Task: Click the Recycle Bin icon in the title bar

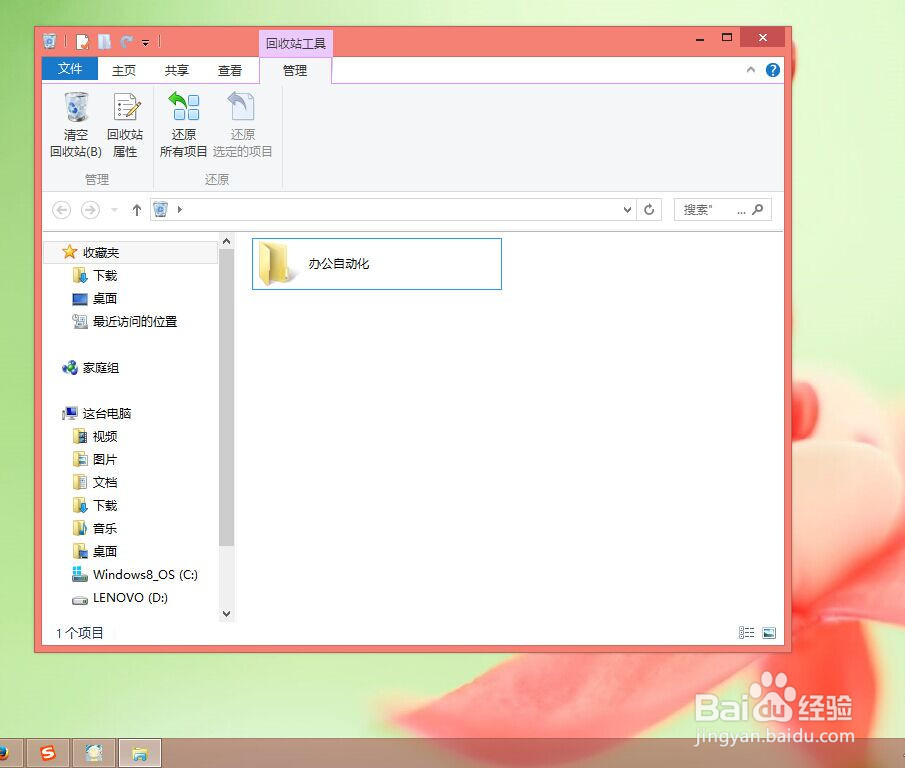Action: [x=50, y=41]
